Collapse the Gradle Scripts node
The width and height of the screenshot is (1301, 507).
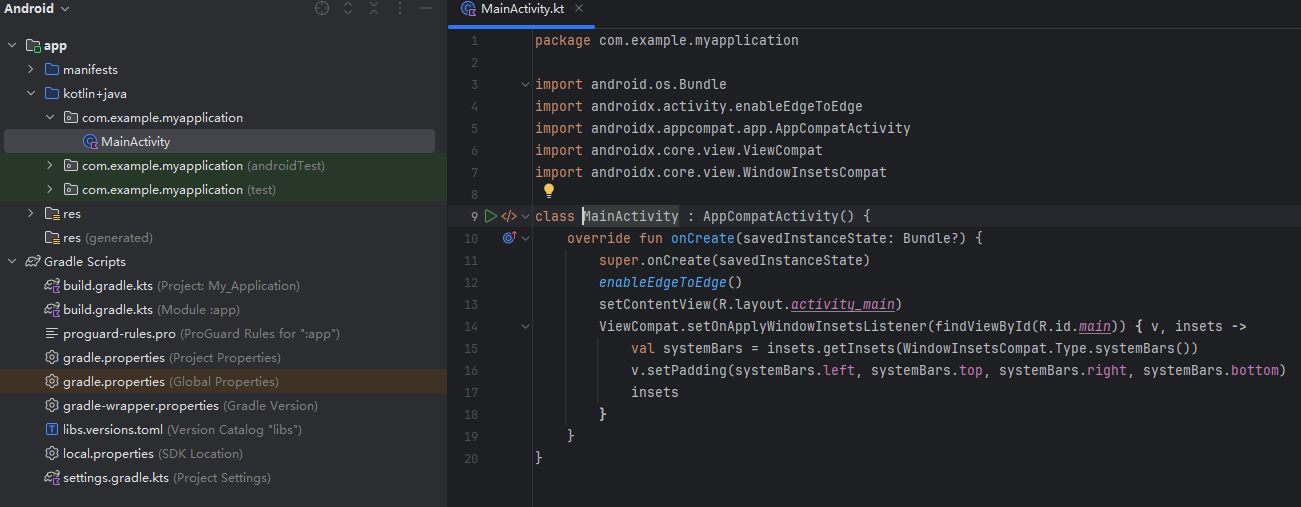click(x=12, y=262)
